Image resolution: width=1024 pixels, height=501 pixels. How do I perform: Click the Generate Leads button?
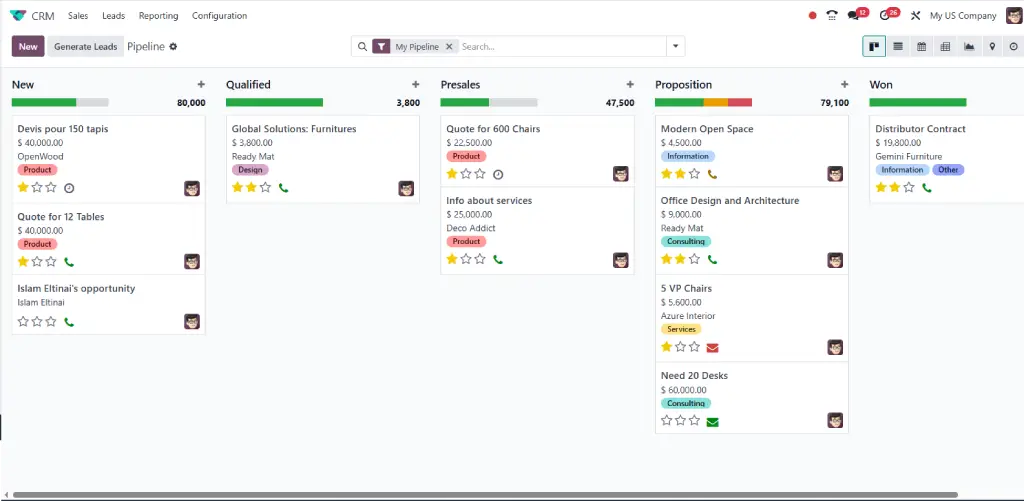coord(85,47)
